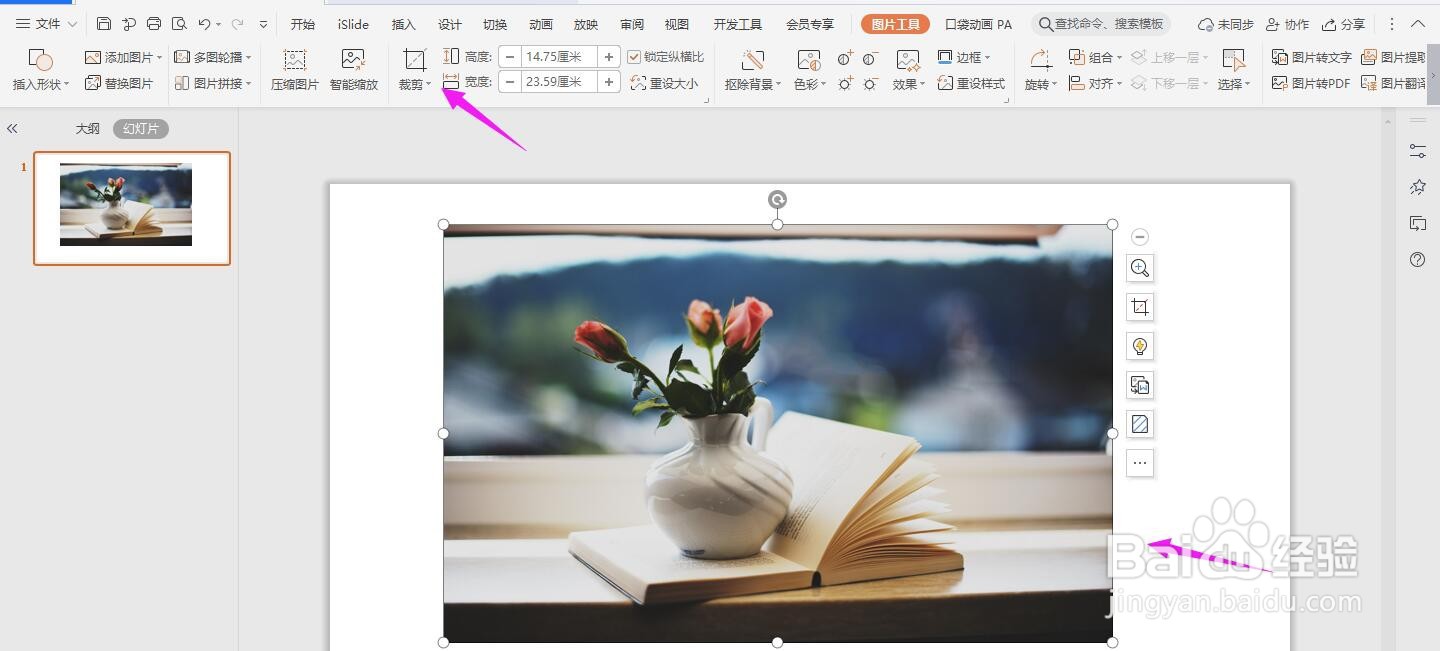Click the Collaborate (协作) button

1287,24
